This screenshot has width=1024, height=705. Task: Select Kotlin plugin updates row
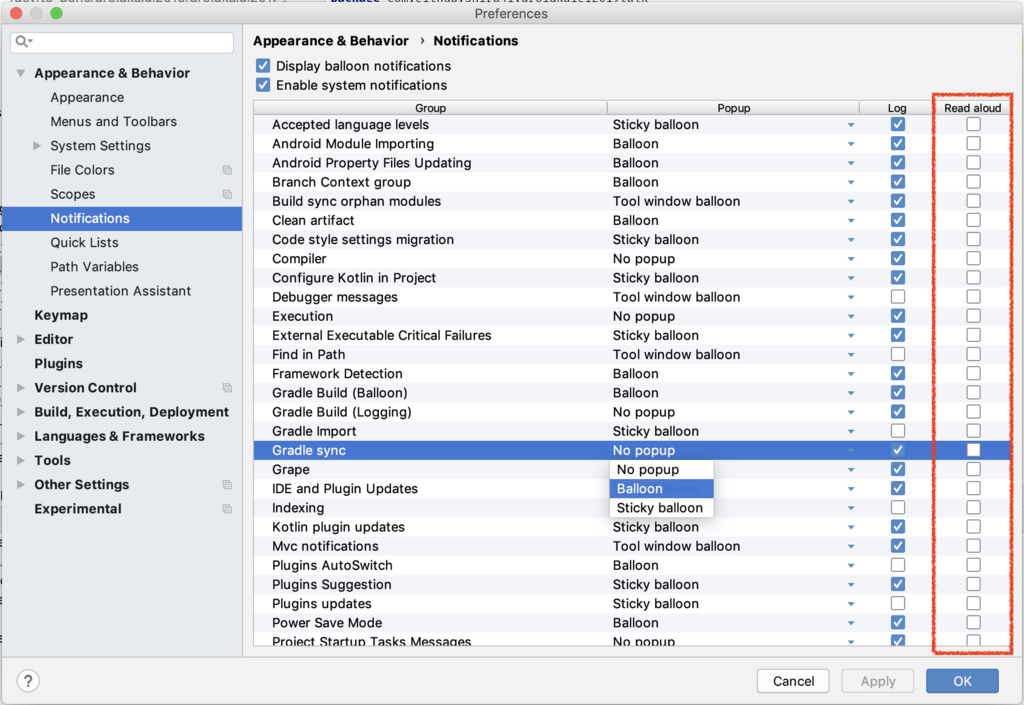click(632, 527)
